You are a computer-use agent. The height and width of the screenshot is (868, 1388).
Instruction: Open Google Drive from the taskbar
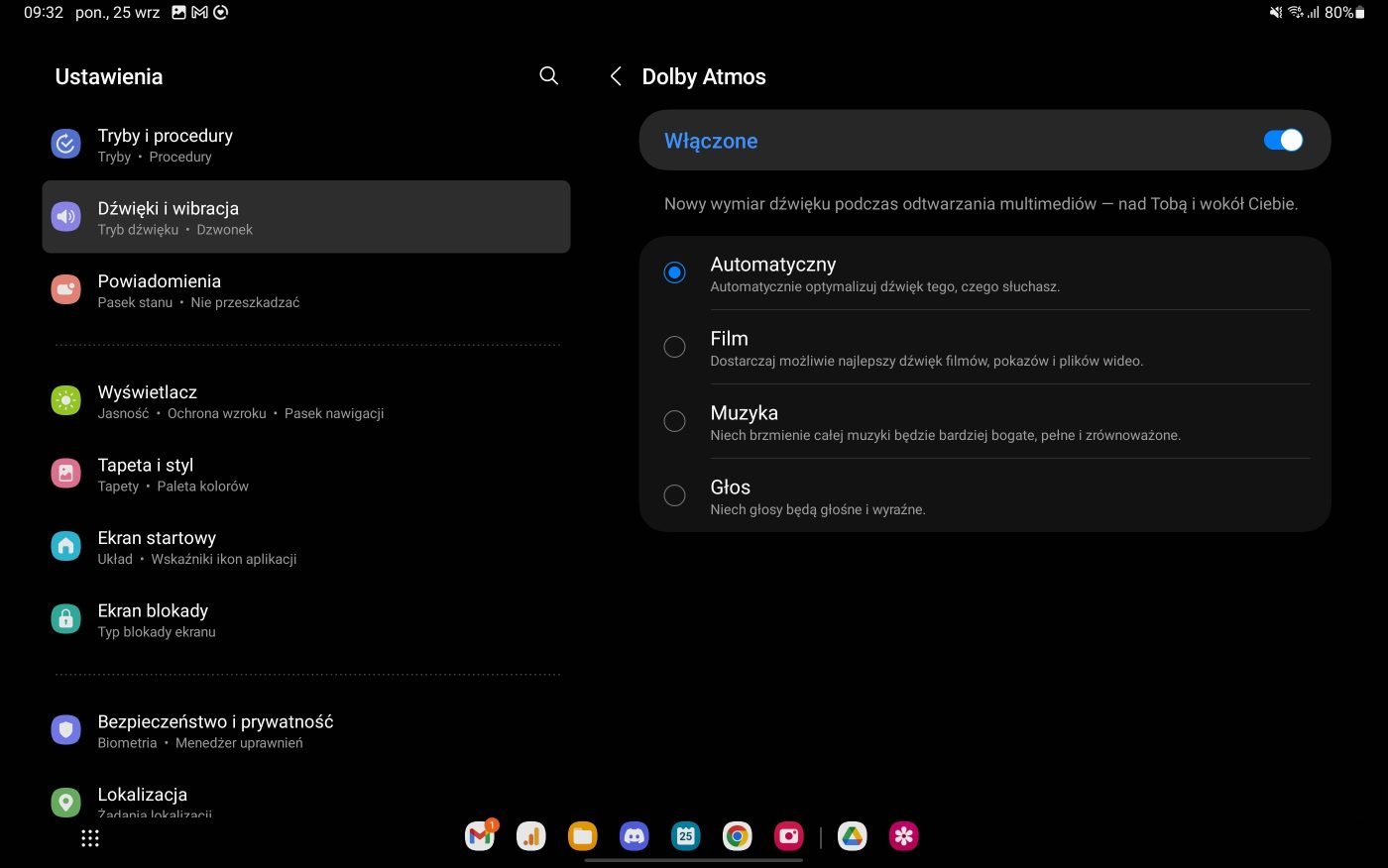pyautogui.click(x=852, y=836)
